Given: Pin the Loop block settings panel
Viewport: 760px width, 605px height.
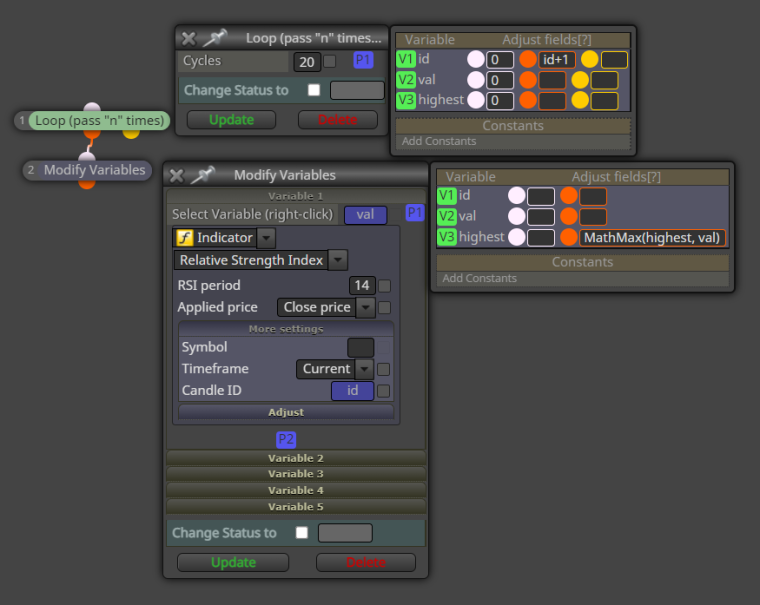Looking at the screenshot, I should 215,38.
